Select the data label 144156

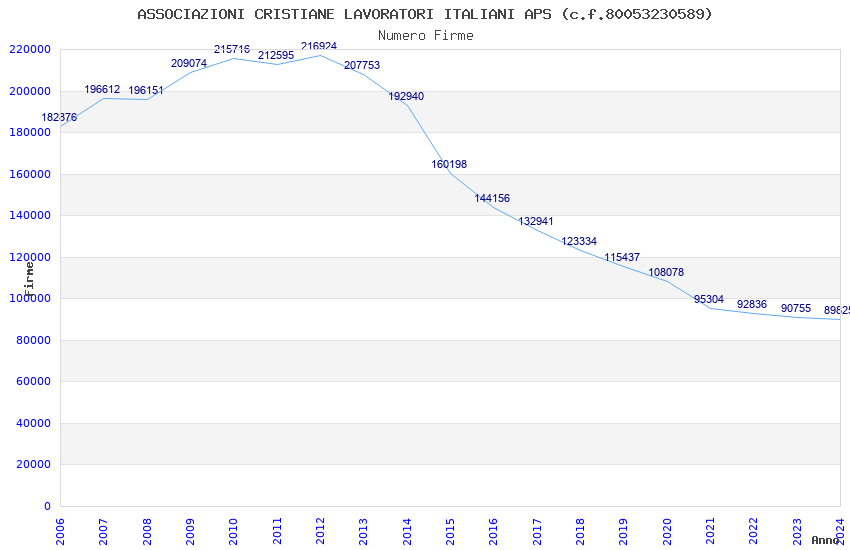coord(492,198)
